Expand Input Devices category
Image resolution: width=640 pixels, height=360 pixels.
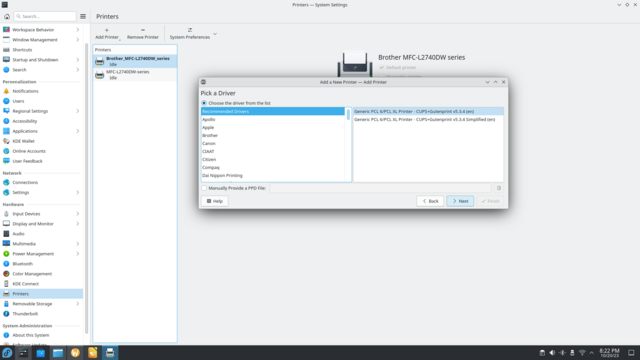(78, 214)
